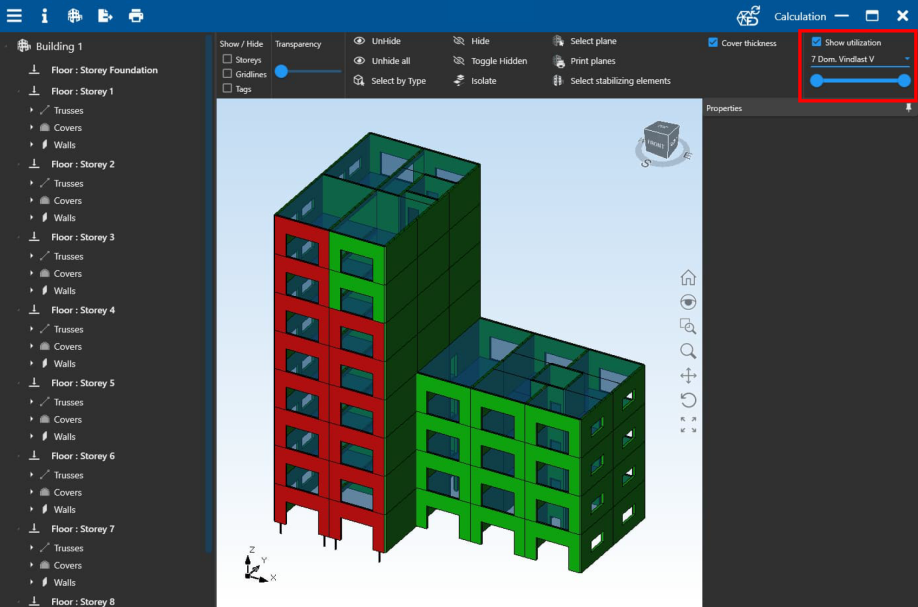Viewport: 918px width, 607px height.
Task: Expand Trusses under Storey 1
Action: 32,110
